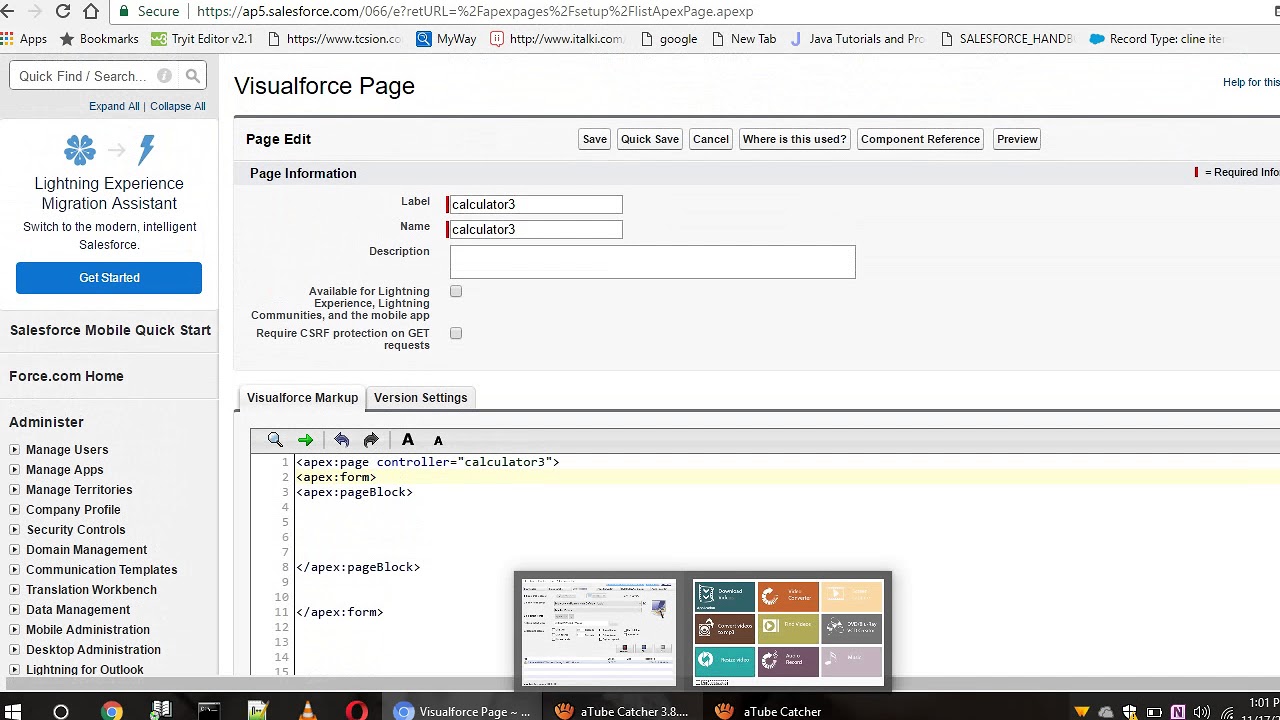The width and height of the screenshot is (1280, 720).
Task: Open Opera browser from taskbar
Action: click(x=356, y=711)
